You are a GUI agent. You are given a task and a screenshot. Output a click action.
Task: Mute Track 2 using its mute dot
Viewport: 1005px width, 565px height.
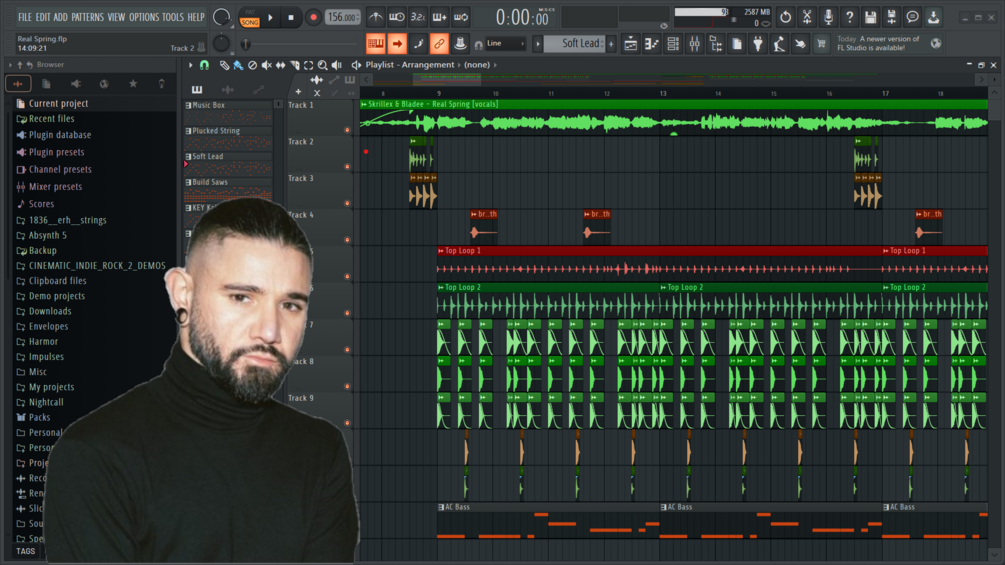[347, 167]
